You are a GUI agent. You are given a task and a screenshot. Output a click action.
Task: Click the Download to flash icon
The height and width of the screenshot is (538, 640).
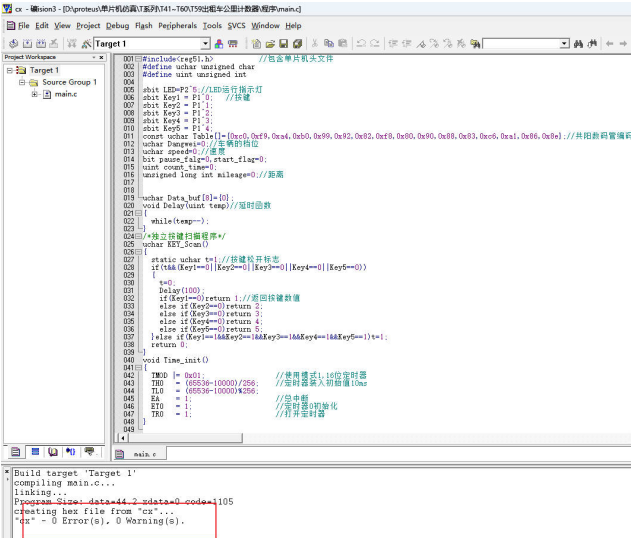(x=72, y=44)
